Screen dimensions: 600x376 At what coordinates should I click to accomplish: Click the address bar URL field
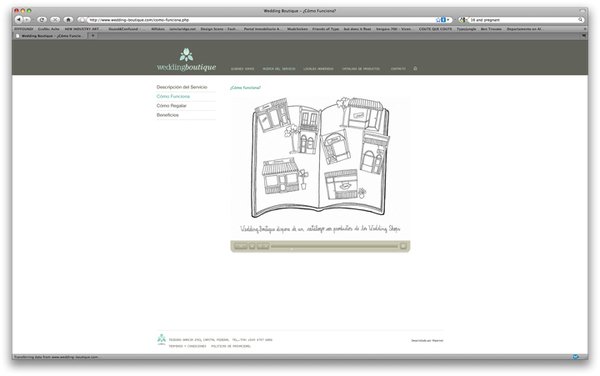point(260,20)
